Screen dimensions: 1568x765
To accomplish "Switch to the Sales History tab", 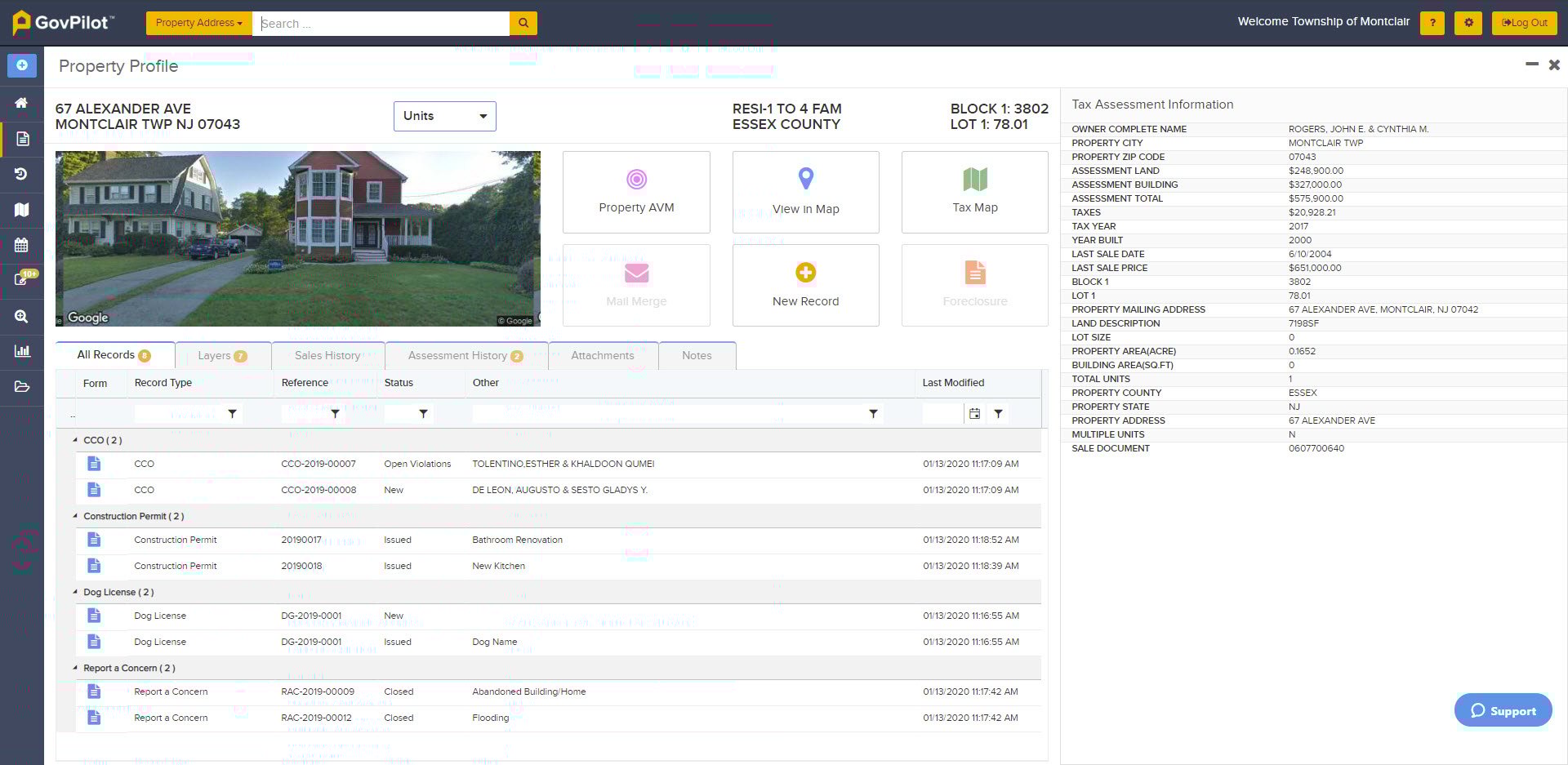I will (x=327, y=355).
